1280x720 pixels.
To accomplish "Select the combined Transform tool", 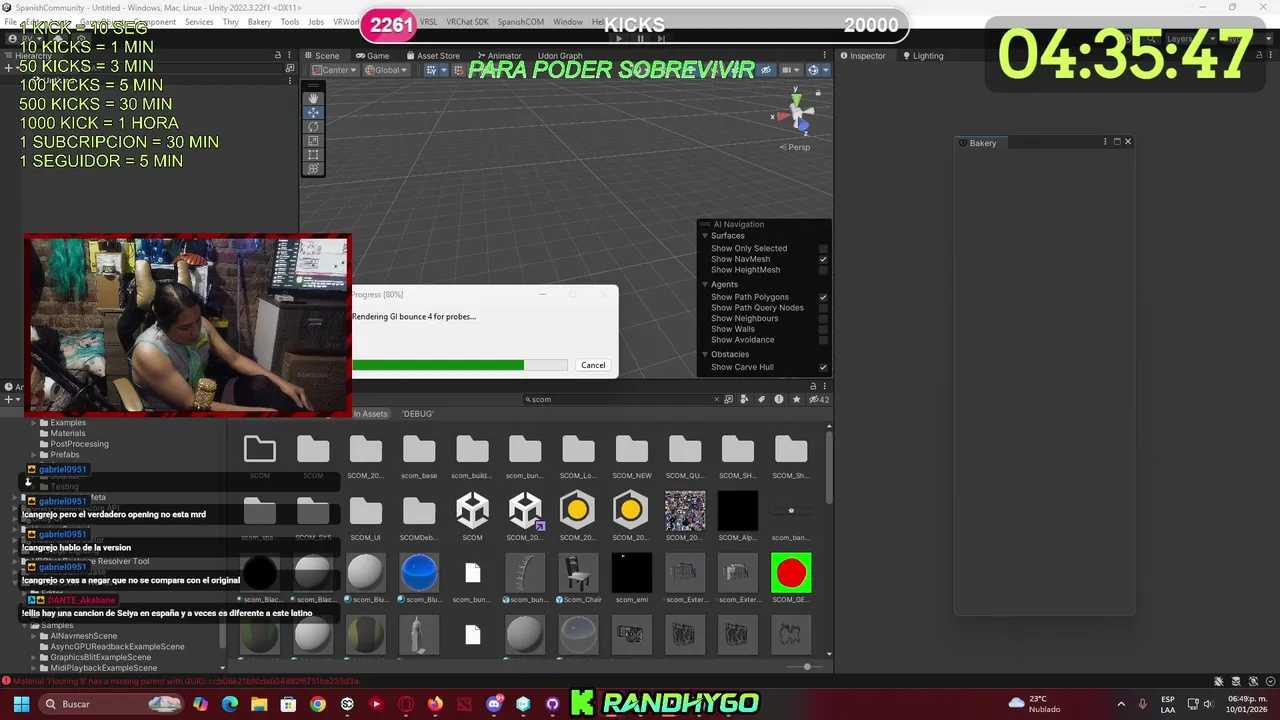I will (313, 168).
